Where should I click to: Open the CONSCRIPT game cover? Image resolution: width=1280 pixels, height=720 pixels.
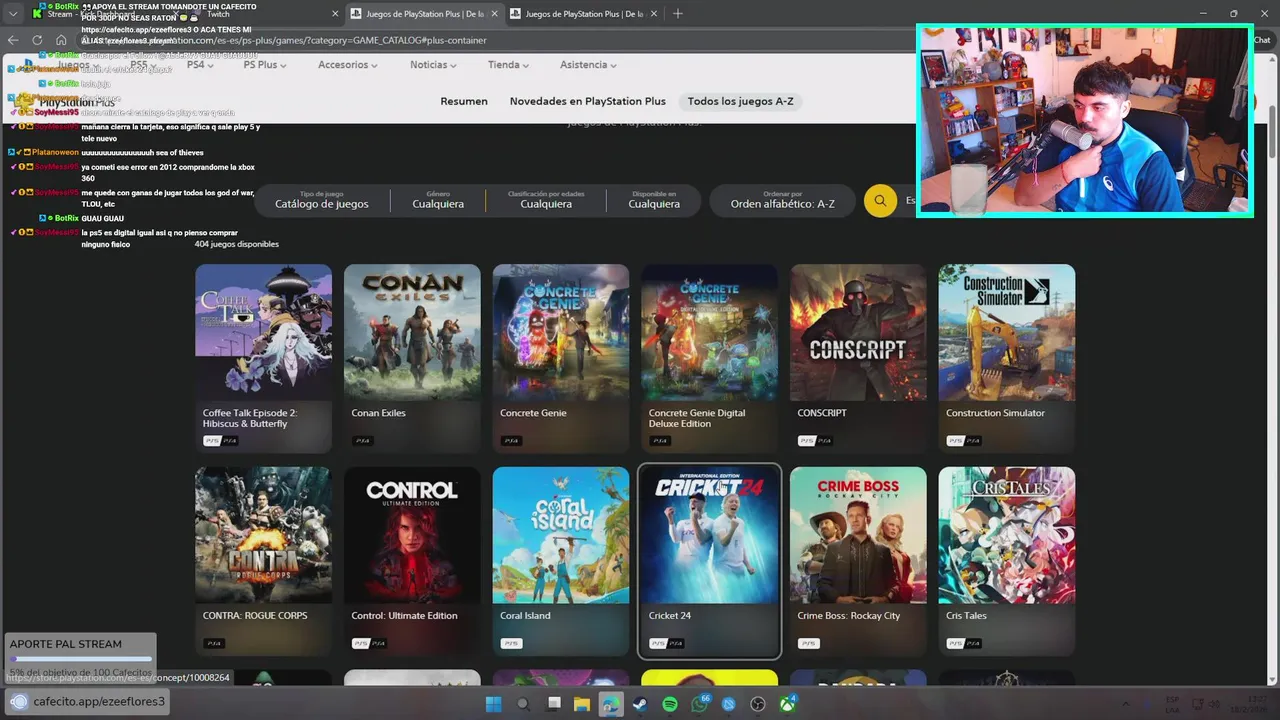point(858,332)
